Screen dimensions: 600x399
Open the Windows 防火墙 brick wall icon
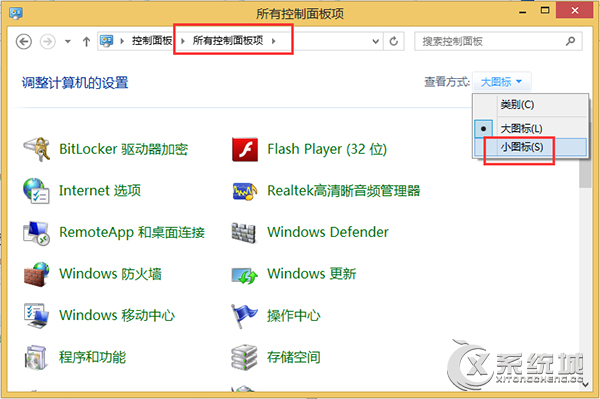tap(36, 274)
